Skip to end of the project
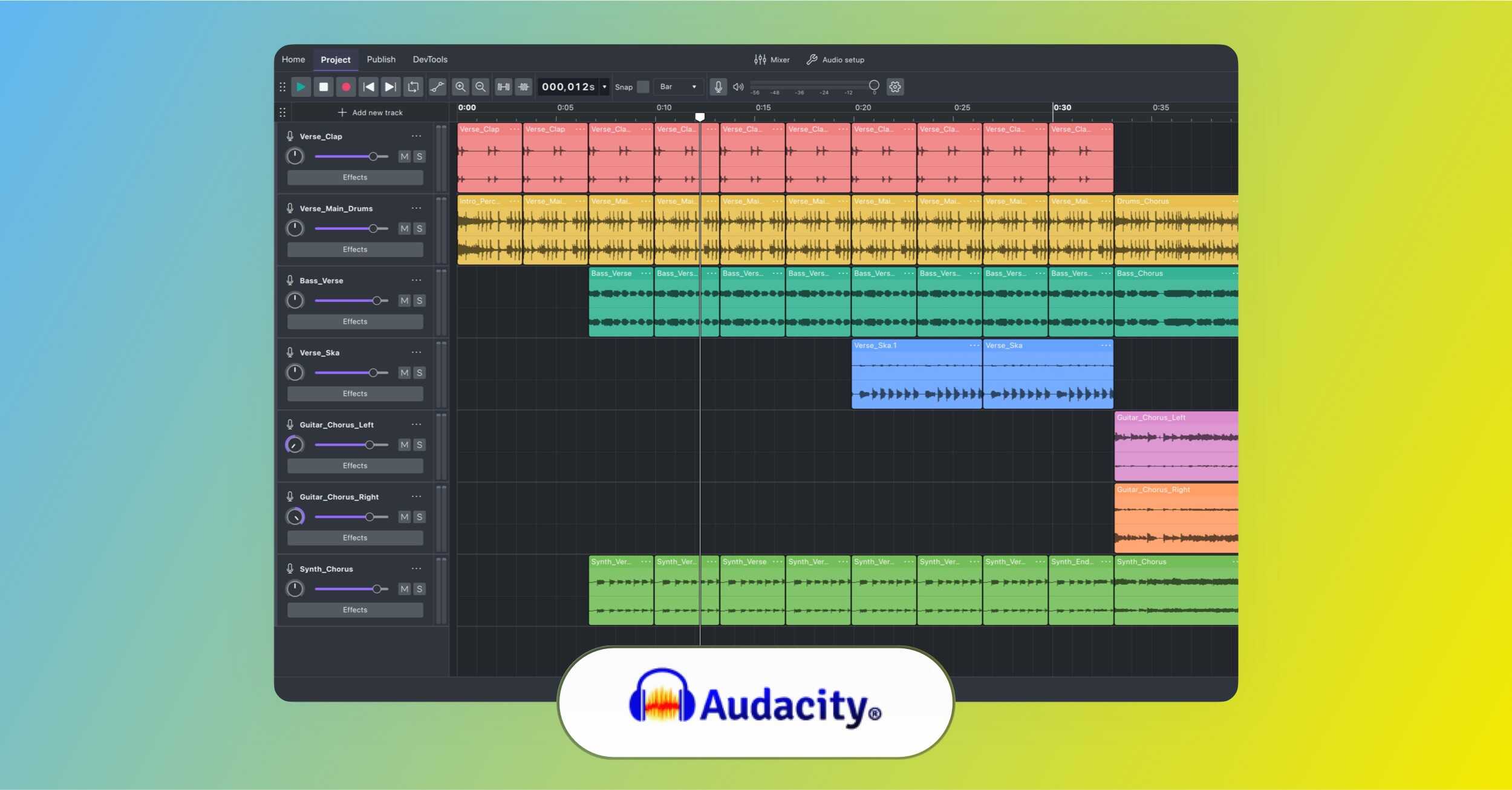The width and height of the screenshot is (1512, 790). pos(391,87)
